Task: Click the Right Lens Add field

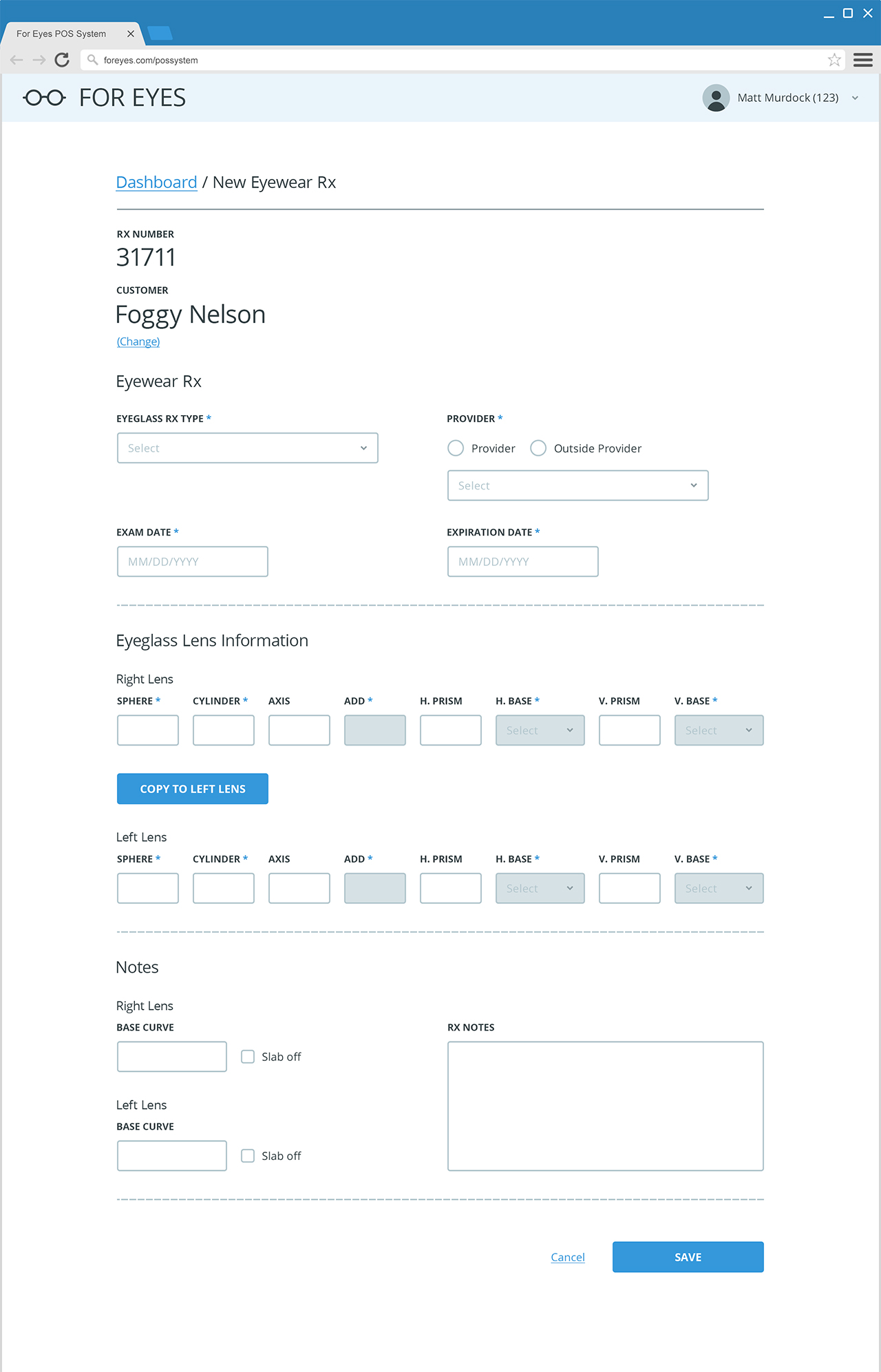Action: pyautogui.click(x=375, y=730)
